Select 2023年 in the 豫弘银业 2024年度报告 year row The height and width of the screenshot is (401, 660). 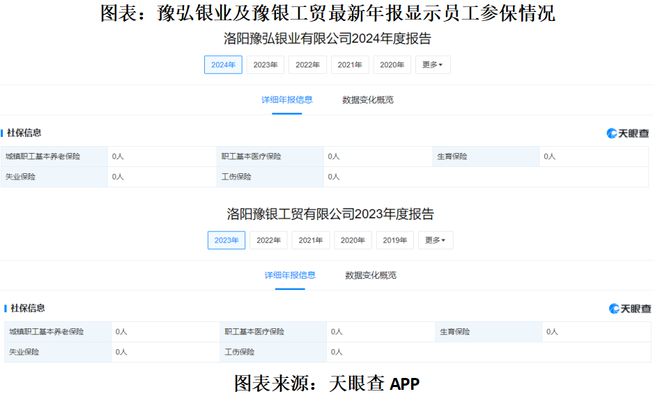(265, 65)
